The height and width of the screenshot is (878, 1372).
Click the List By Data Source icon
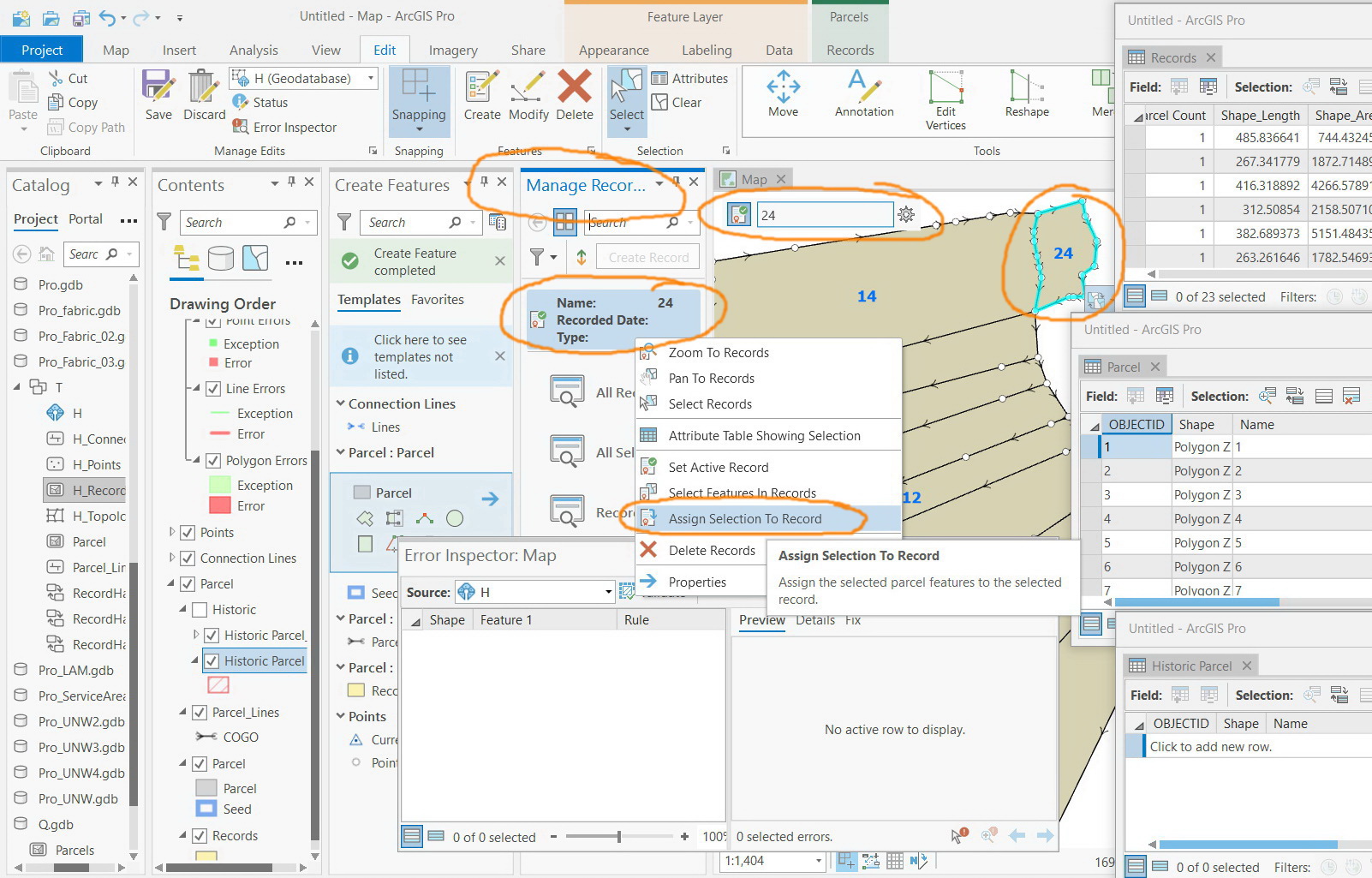pos(221,258)
